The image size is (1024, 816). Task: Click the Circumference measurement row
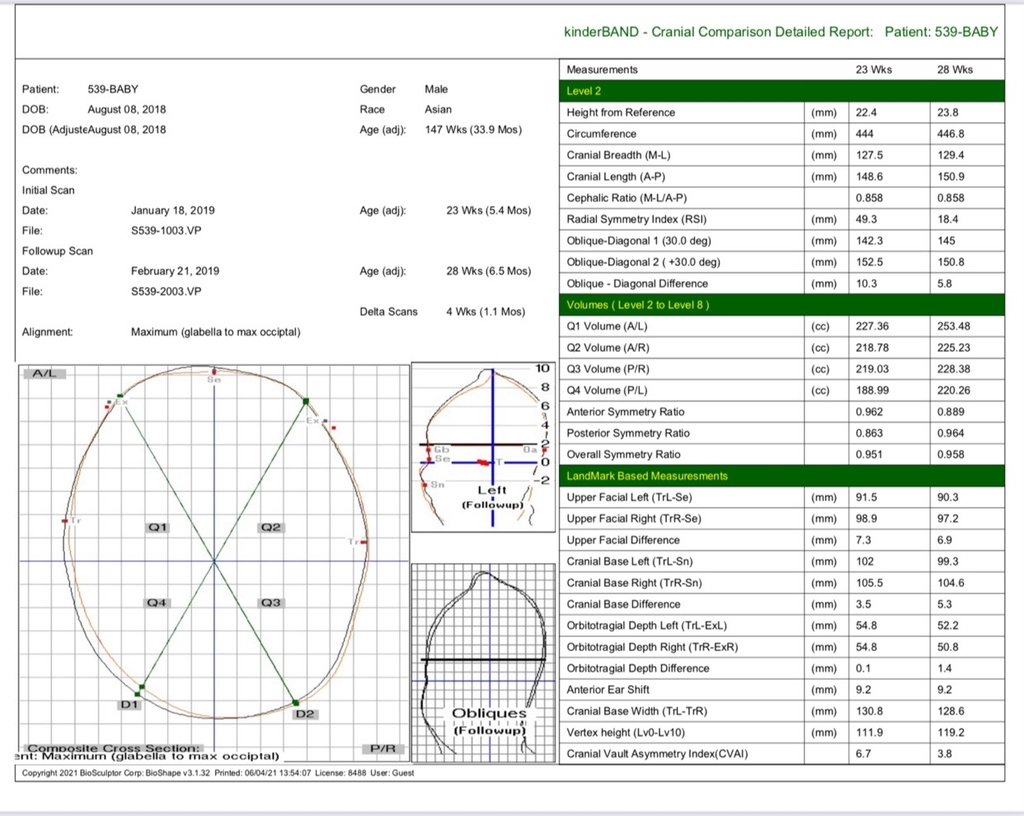pos(601,134)
